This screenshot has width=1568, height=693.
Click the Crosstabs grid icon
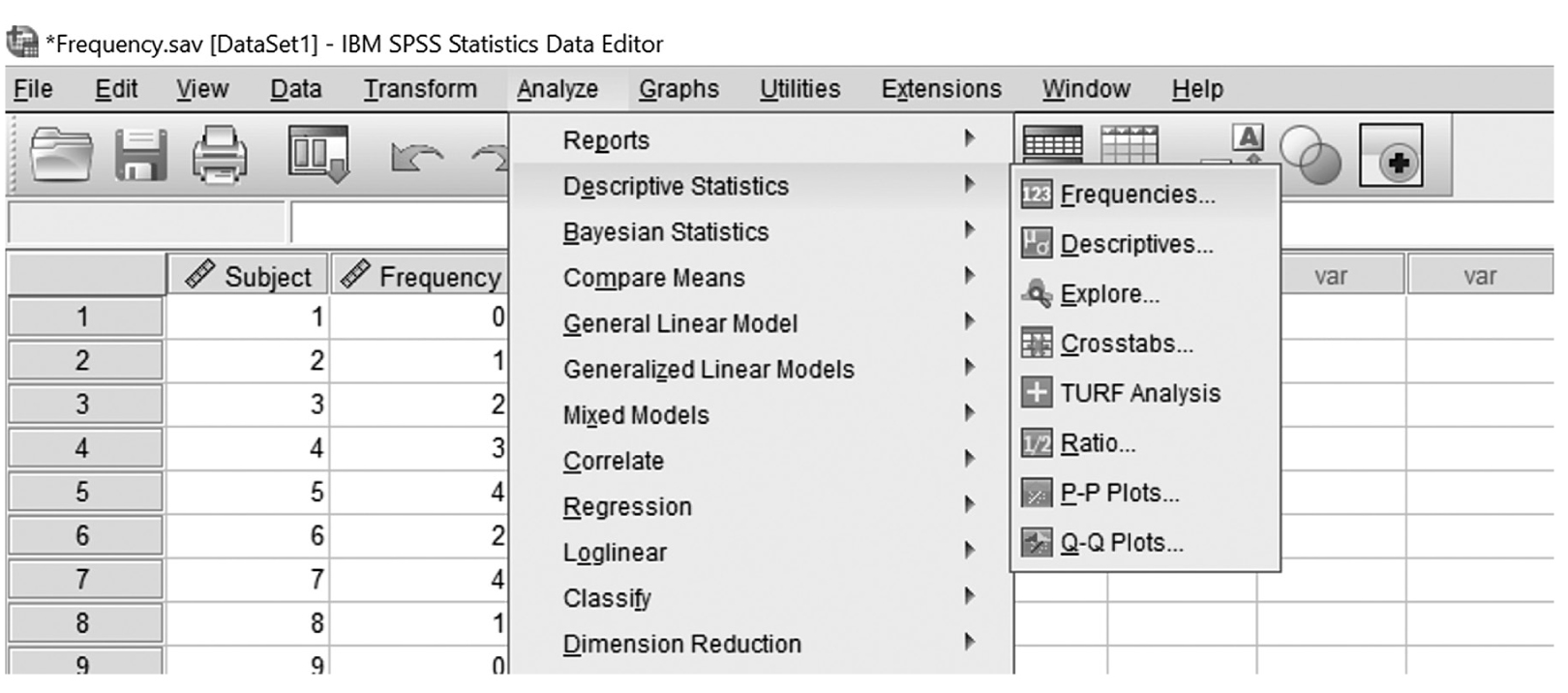1037,344
